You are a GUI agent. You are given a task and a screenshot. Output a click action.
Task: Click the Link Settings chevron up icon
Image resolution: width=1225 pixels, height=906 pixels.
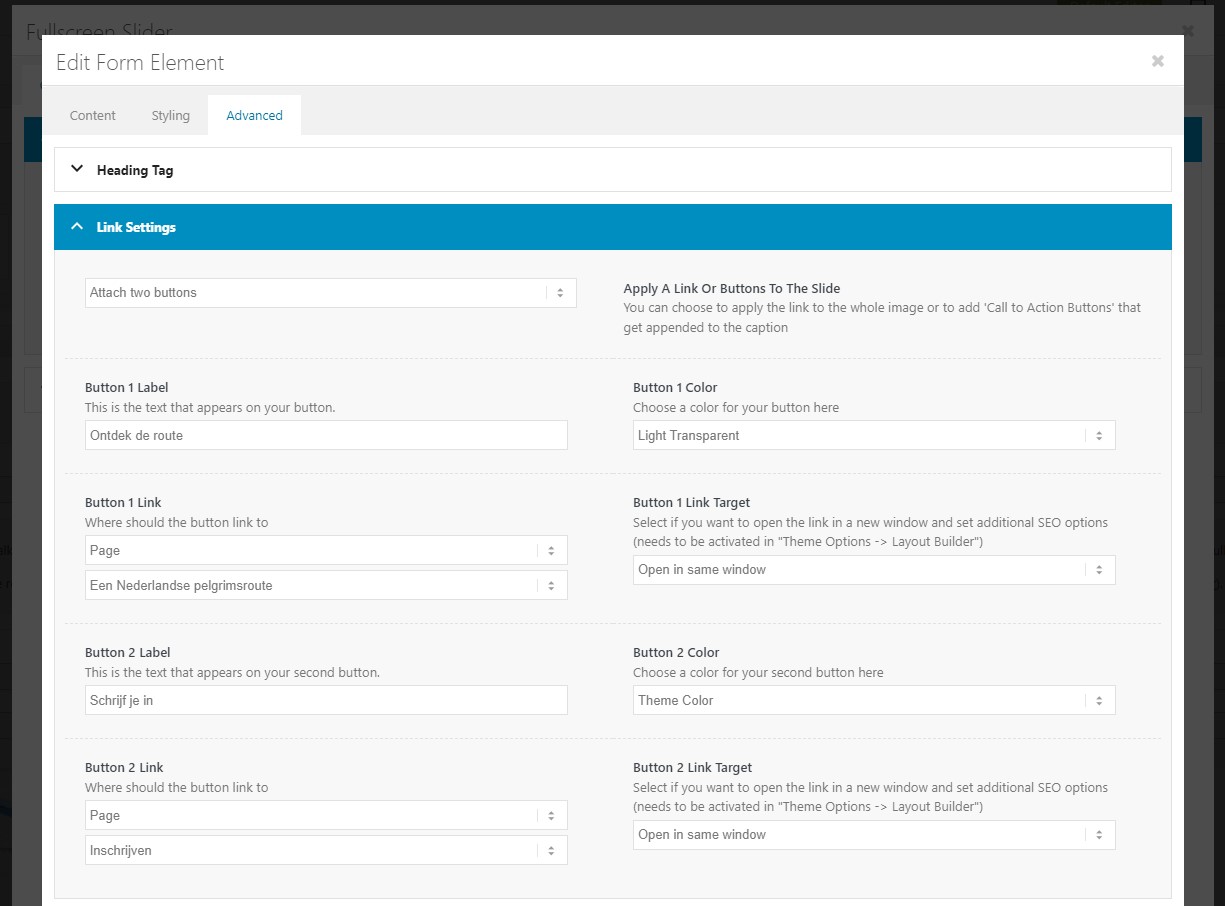click(x=77, y=227)
